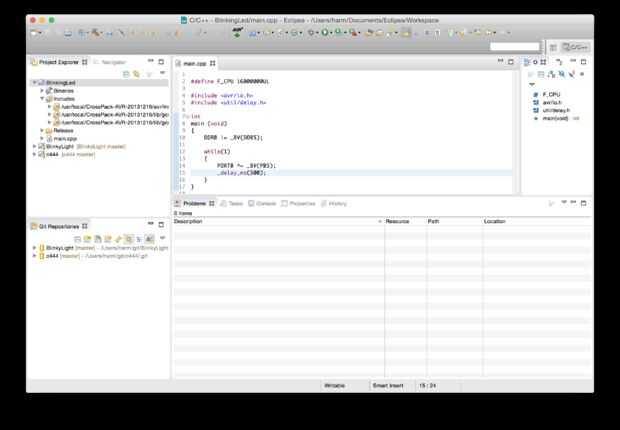The height and width of the screenshot is (430, 620).
Task: Toggle Link with Selection in Git Repositories toolbar
Action: click(x=129, y=239)
